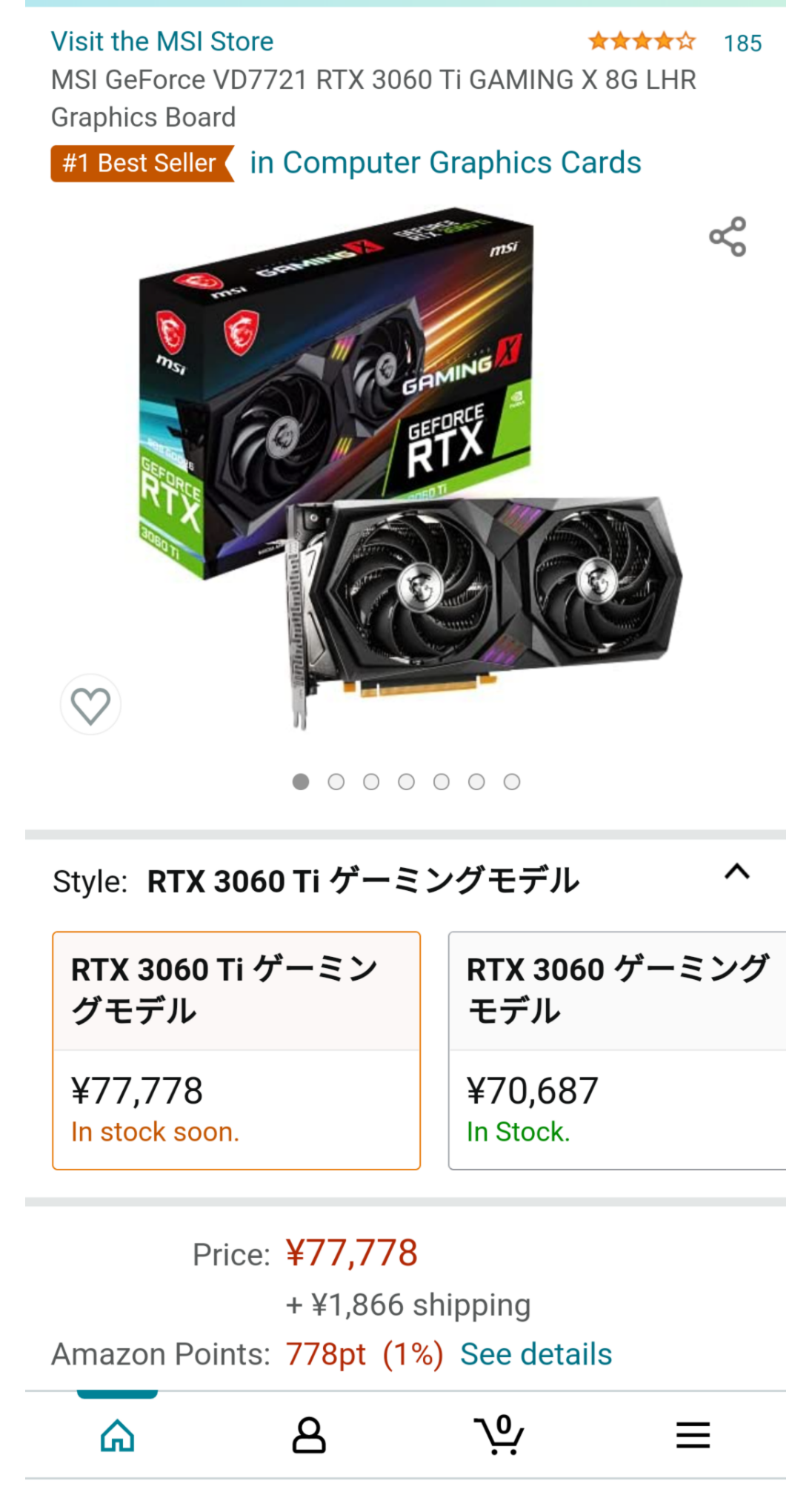Select the last image carousel dot

(x=512, y=782)
